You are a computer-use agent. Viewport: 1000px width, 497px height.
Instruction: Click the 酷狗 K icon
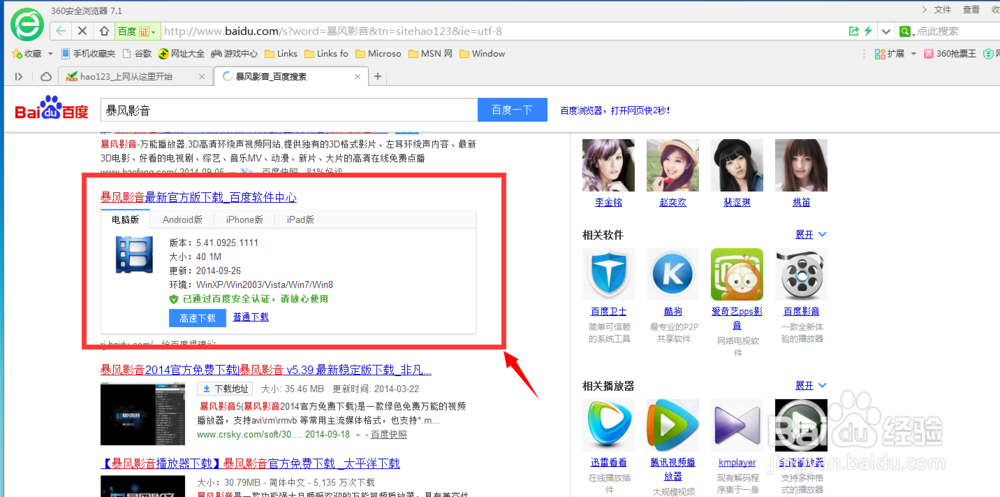672,274
